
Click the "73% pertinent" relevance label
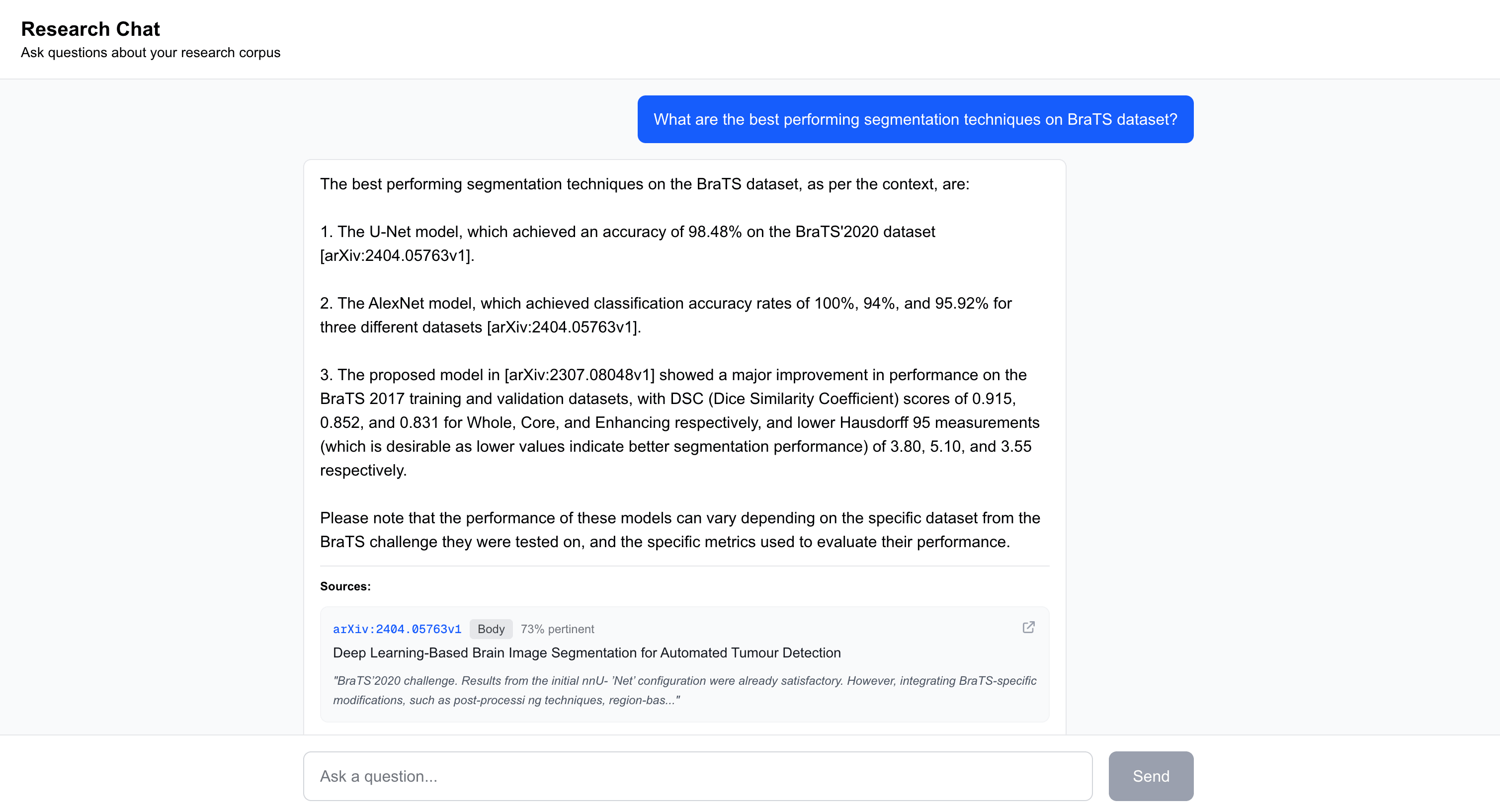point(557,629)
